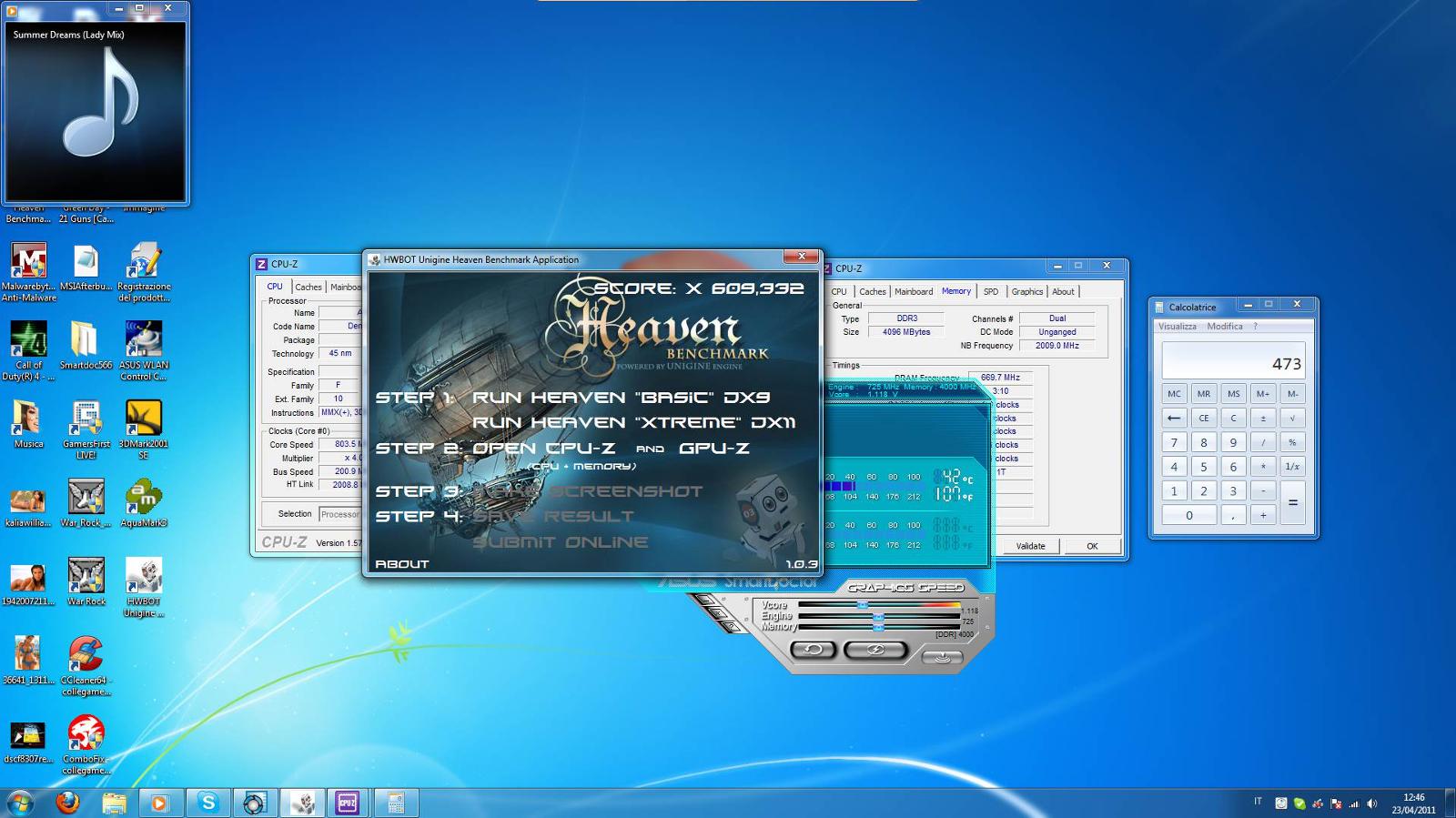Adjust Engine clock slider in SmartDoctor
Viewport: 1456px width, 818px height.
coord(878,616)
